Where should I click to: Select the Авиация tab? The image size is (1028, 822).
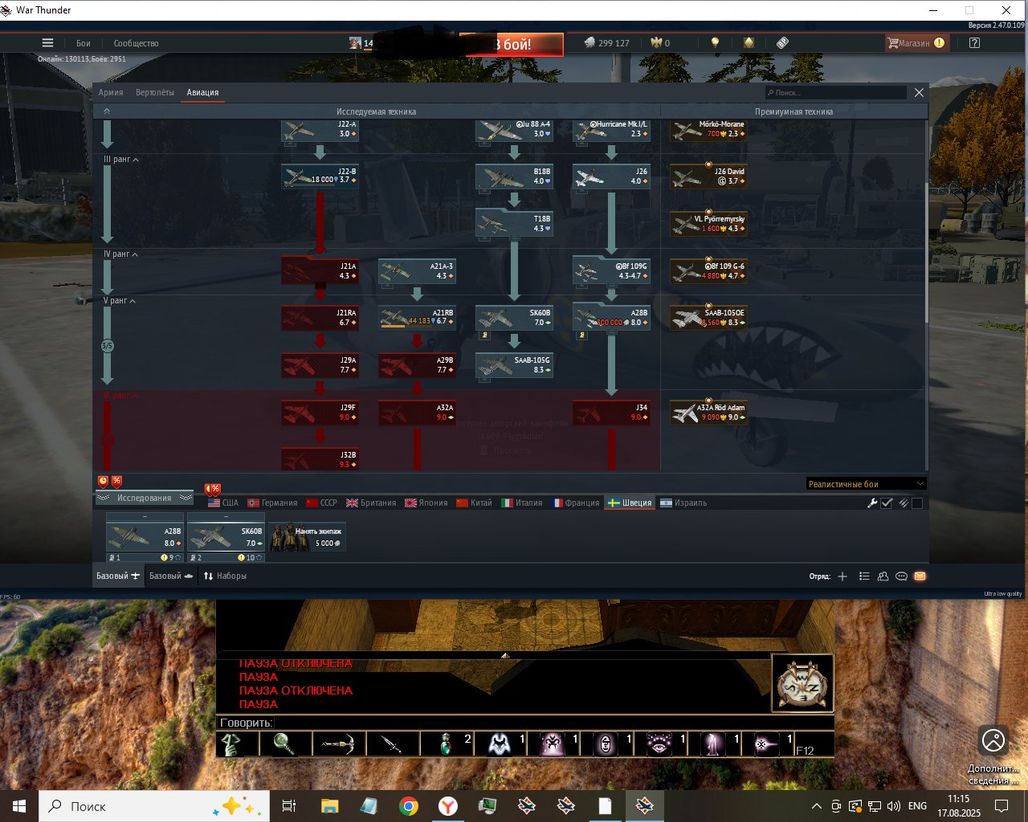pos(203,92)
